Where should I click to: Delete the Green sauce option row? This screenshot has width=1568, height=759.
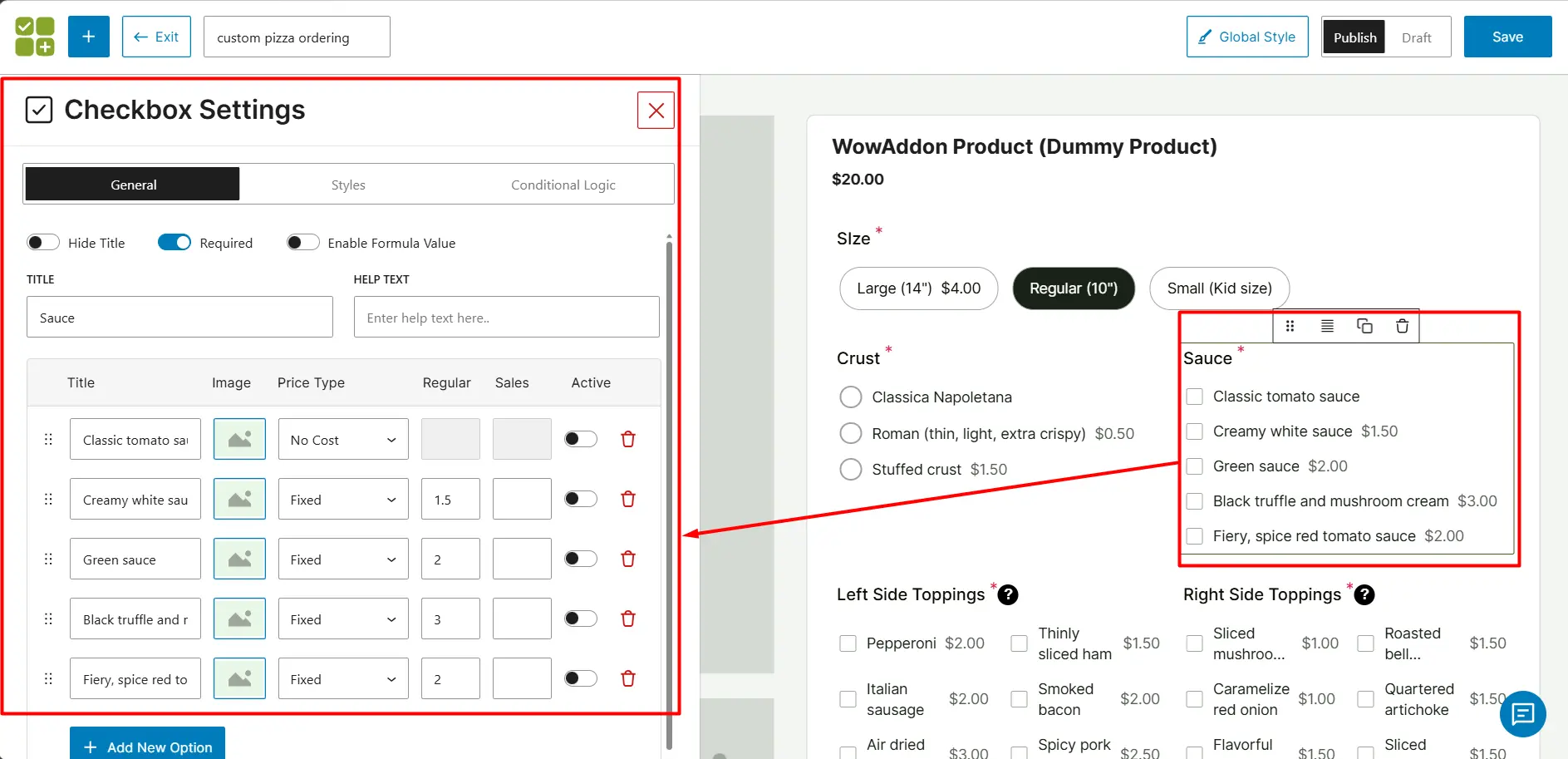(x=627, y=559)
